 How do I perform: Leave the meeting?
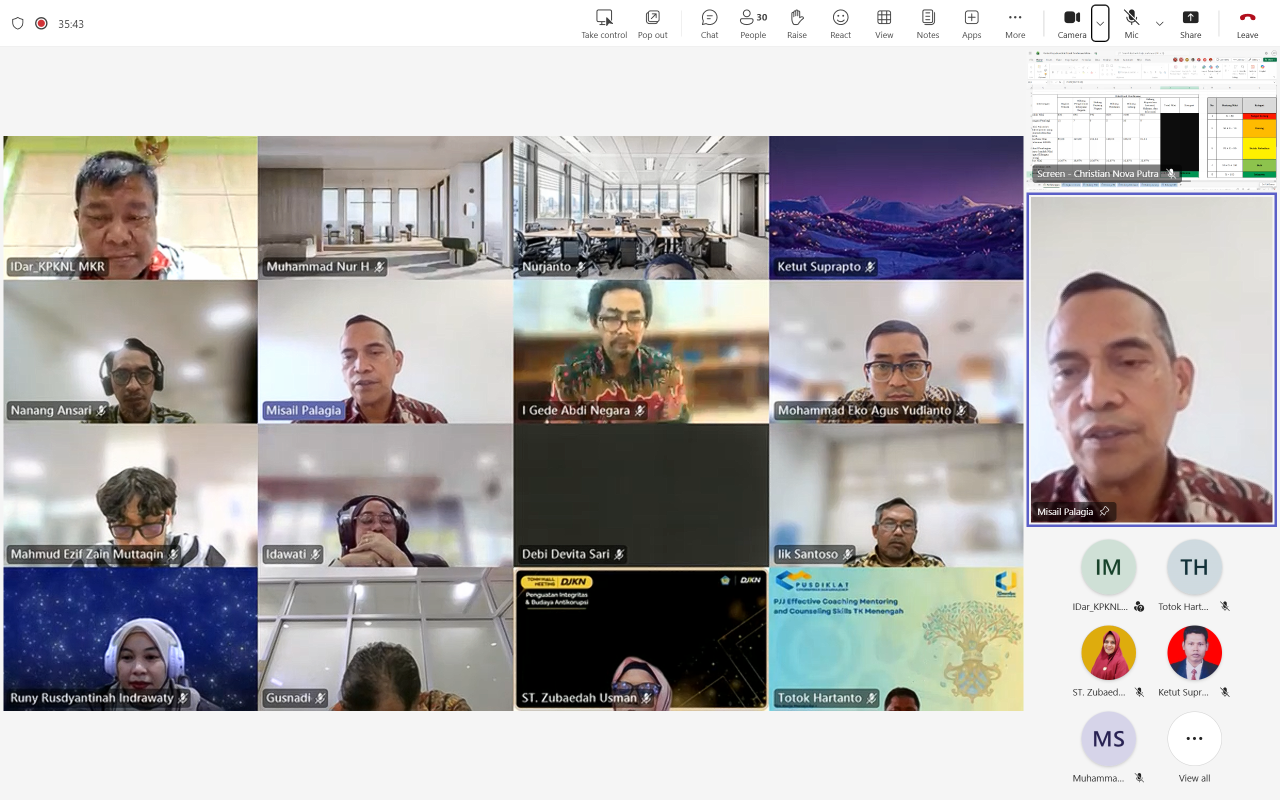click(x=1247, y=23)
